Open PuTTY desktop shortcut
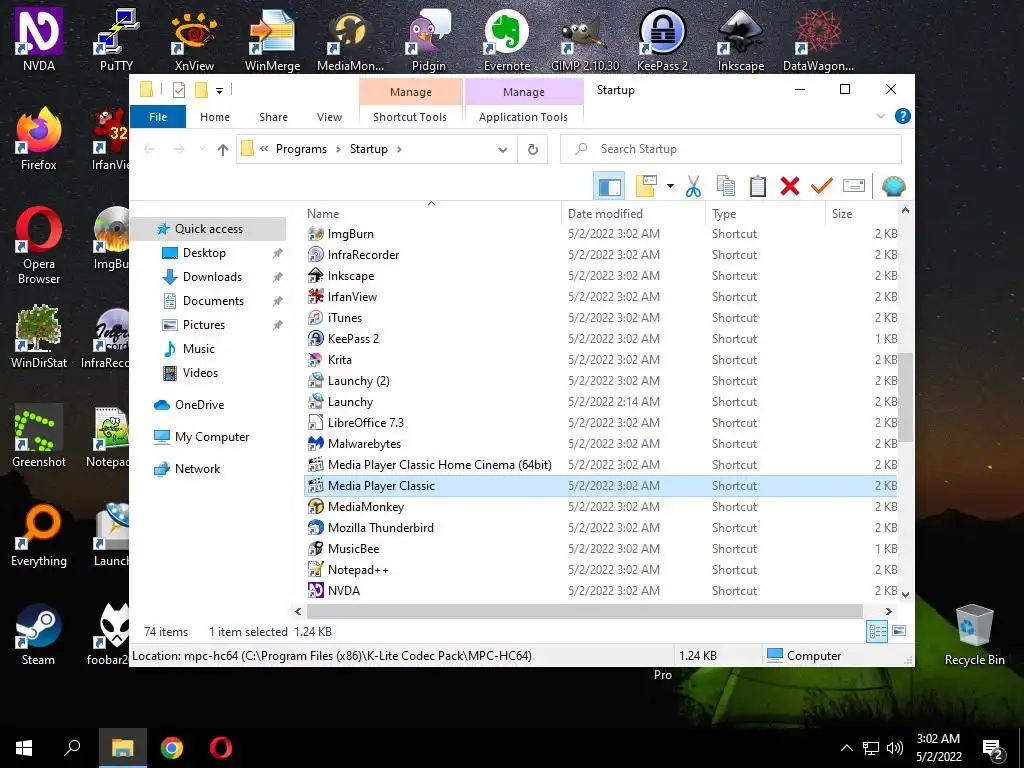This screenshot has width=1024, height=768. [116, 39]
